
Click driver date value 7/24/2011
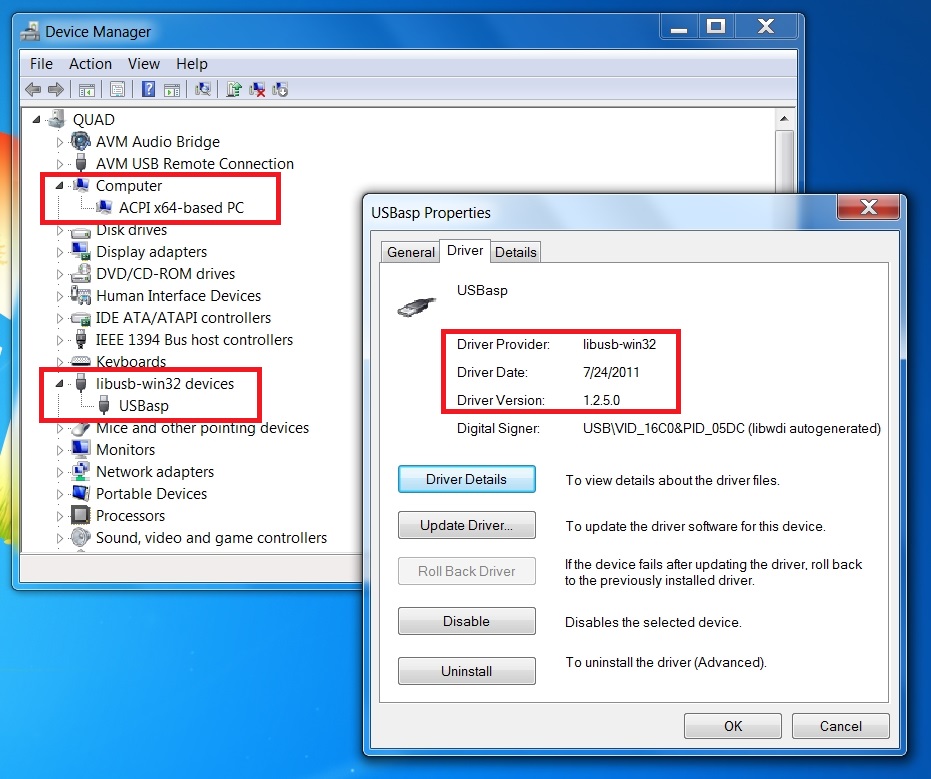(x=611, y=373)
